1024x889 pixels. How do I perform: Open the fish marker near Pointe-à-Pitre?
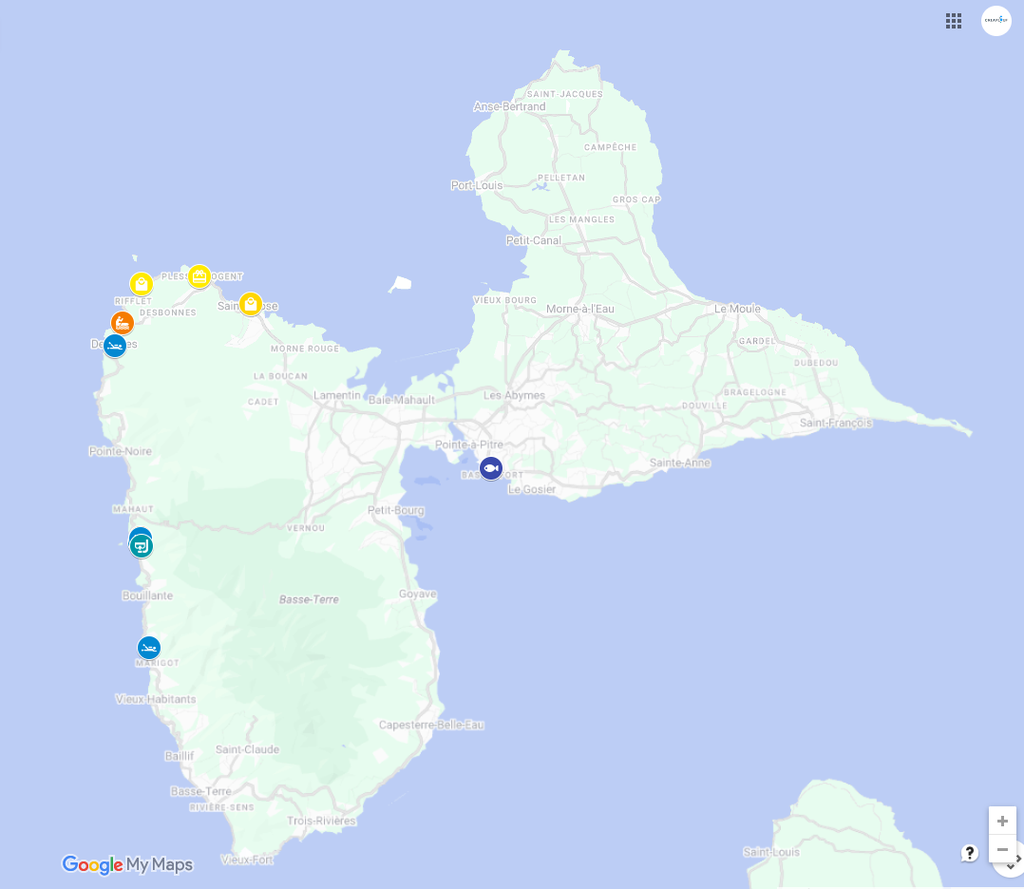tap(491, 468)
